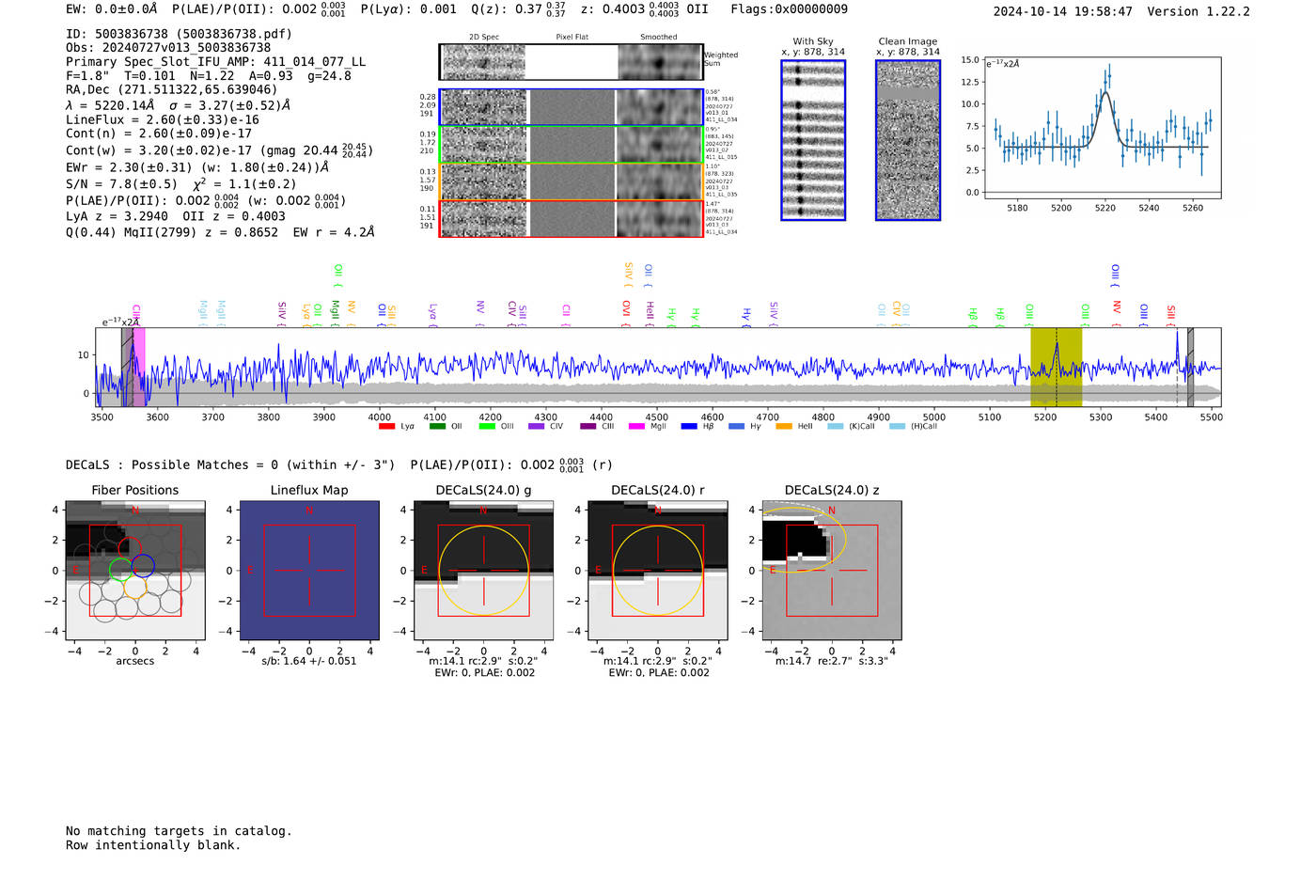Click the EWr = 2.30(±0.31) line
The width and height of the screenshot is (1316, 896).
click(x=197, y=167)
